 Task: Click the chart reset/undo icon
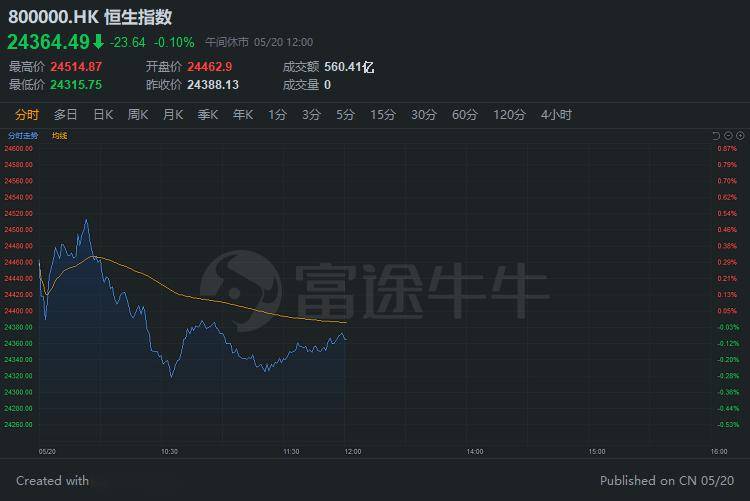coord(716,136)
